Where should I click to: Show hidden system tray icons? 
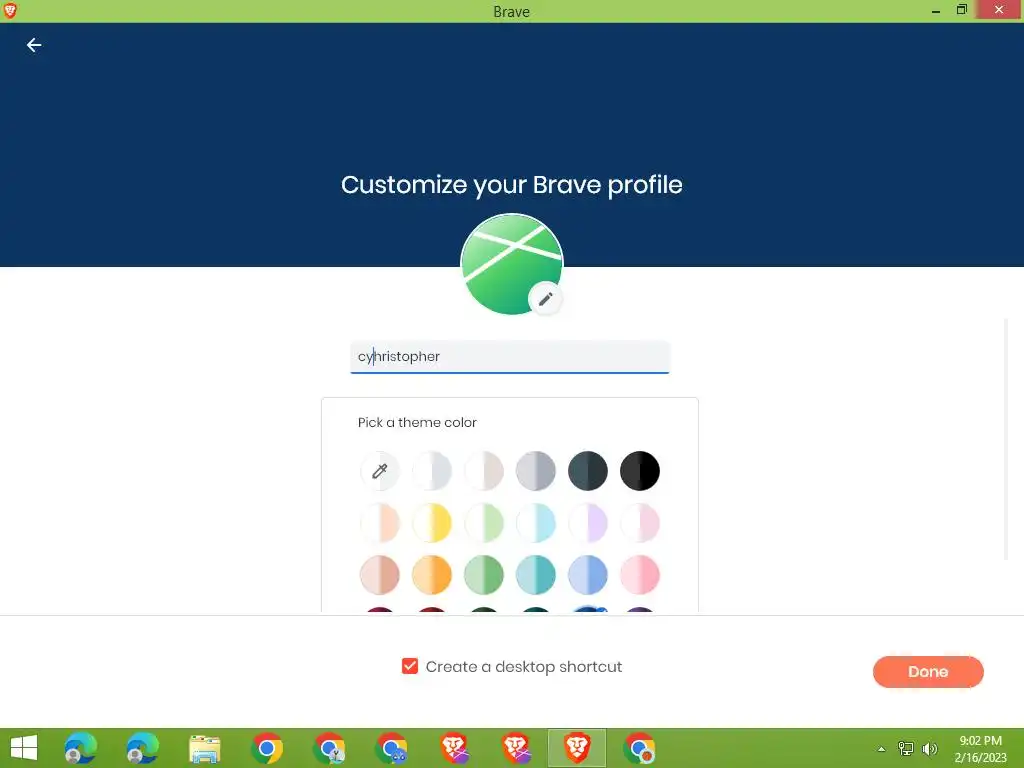coord(881,749)
